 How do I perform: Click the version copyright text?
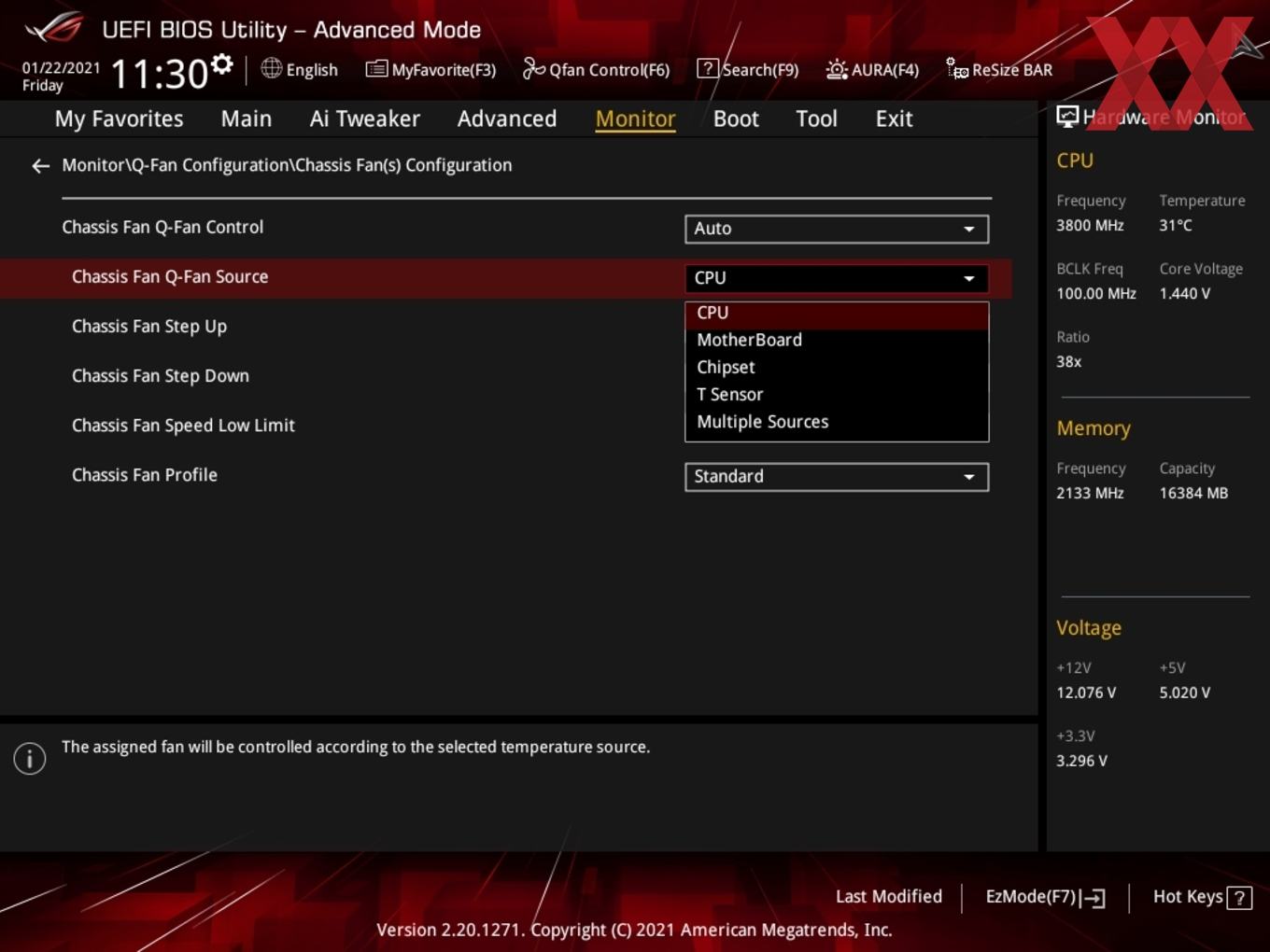[634, 931]
